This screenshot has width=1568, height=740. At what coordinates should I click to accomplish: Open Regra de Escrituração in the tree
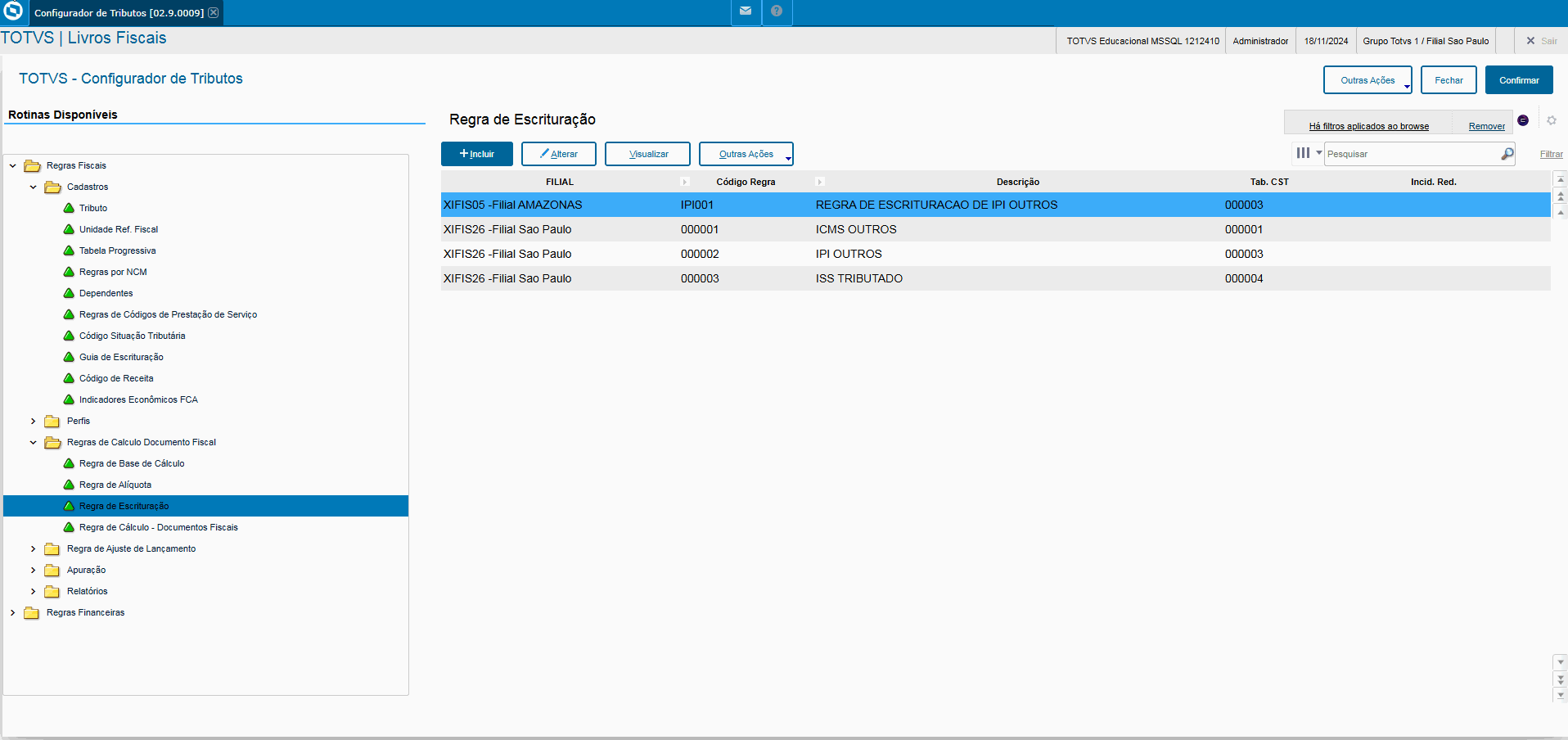124,506
